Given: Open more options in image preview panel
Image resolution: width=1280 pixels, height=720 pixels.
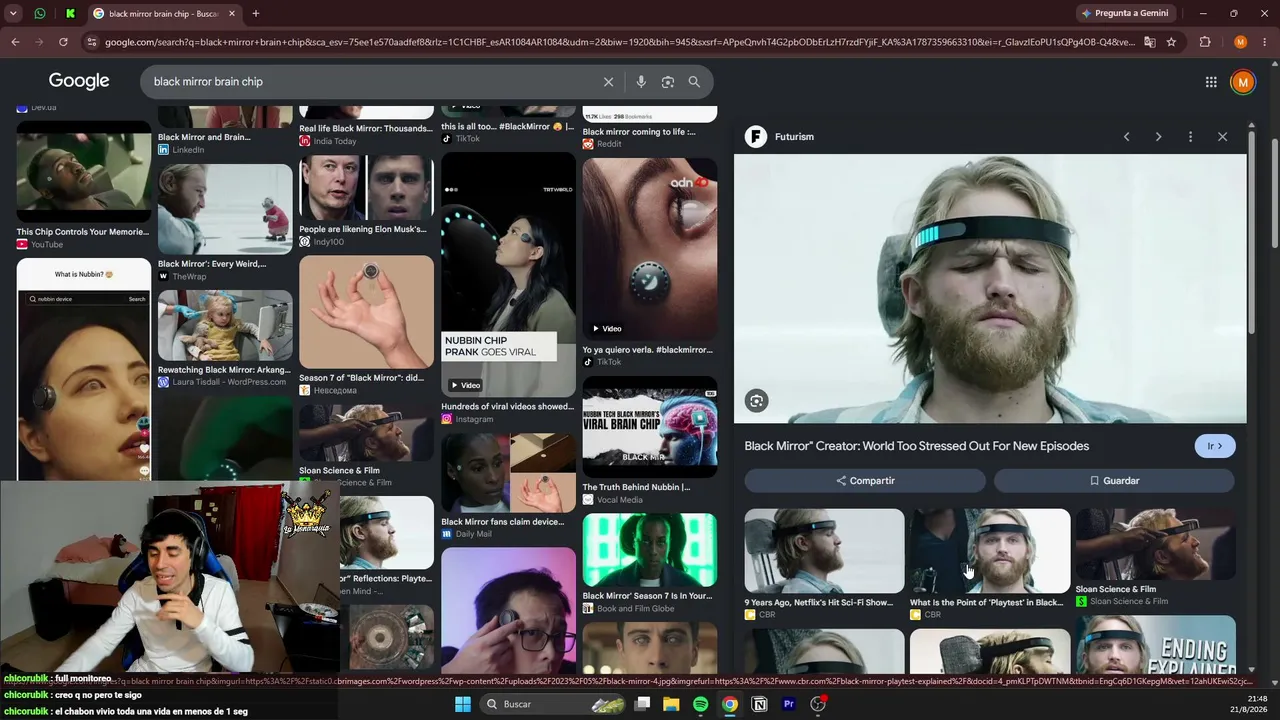Looking at the screenshot, I should 1190,137.
